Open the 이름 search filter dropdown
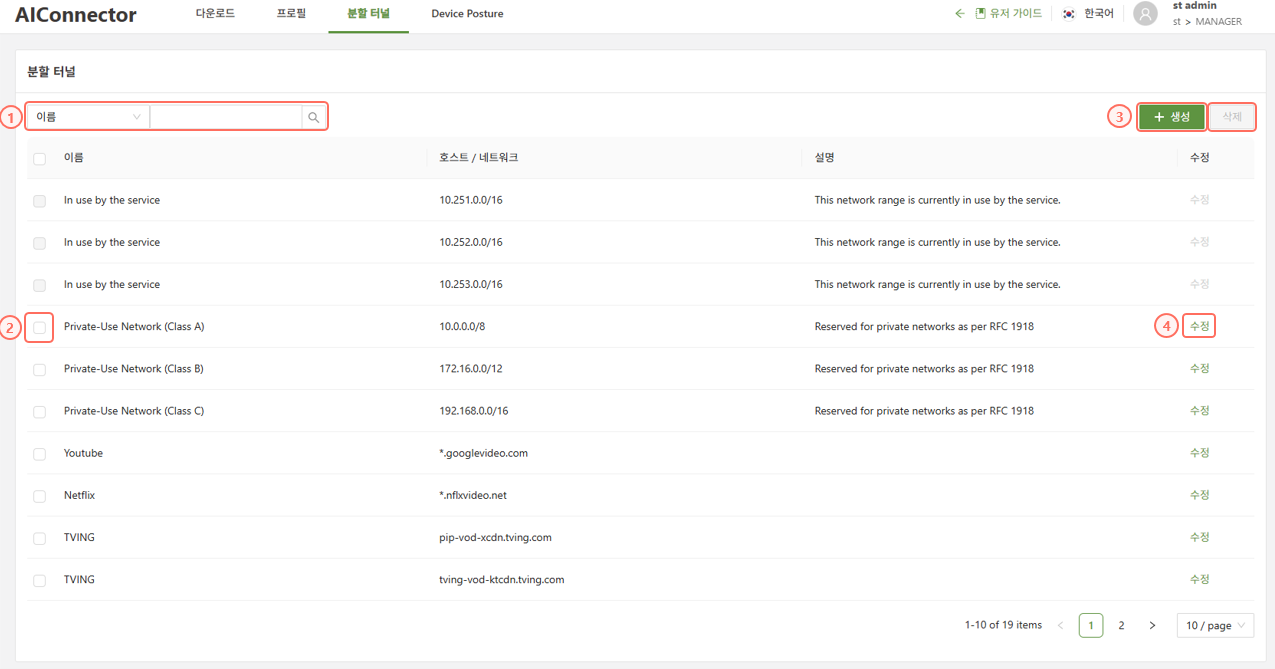Viewport: 1275px width, 669px height. 88,117
